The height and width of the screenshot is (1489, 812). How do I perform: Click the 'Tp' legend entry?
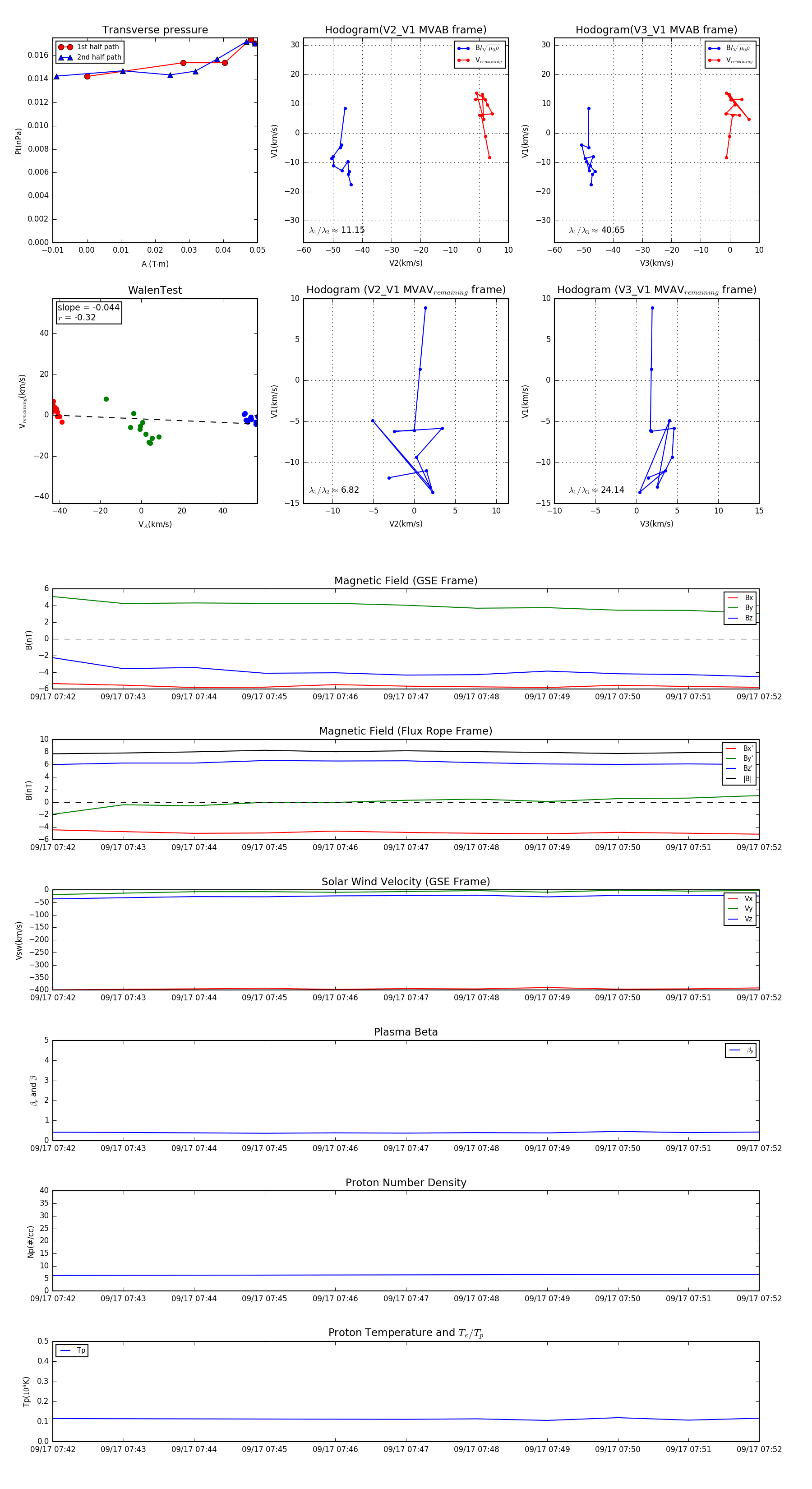point(73,1350)
